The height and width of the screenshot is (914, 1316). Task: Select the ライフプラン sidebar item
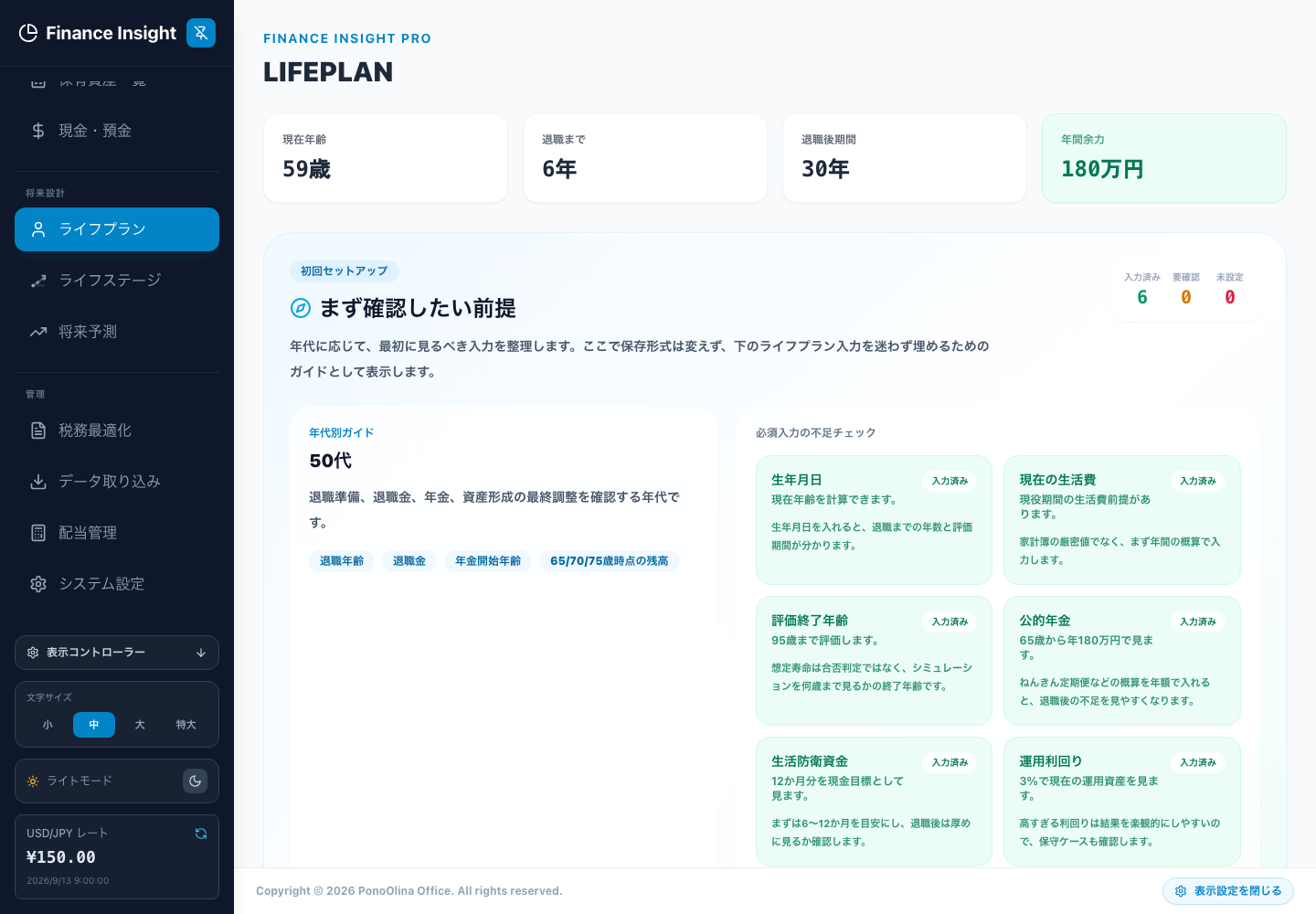pos(117,229)
